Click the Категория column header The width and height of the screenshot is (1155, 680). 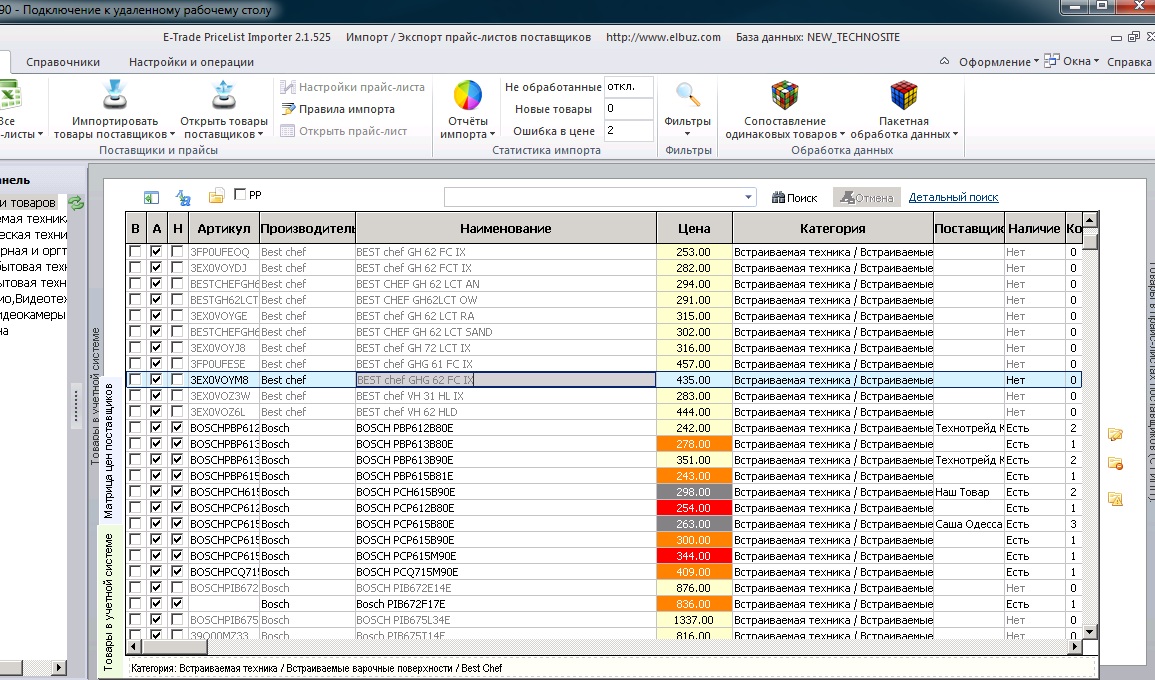tap(832, 228)
